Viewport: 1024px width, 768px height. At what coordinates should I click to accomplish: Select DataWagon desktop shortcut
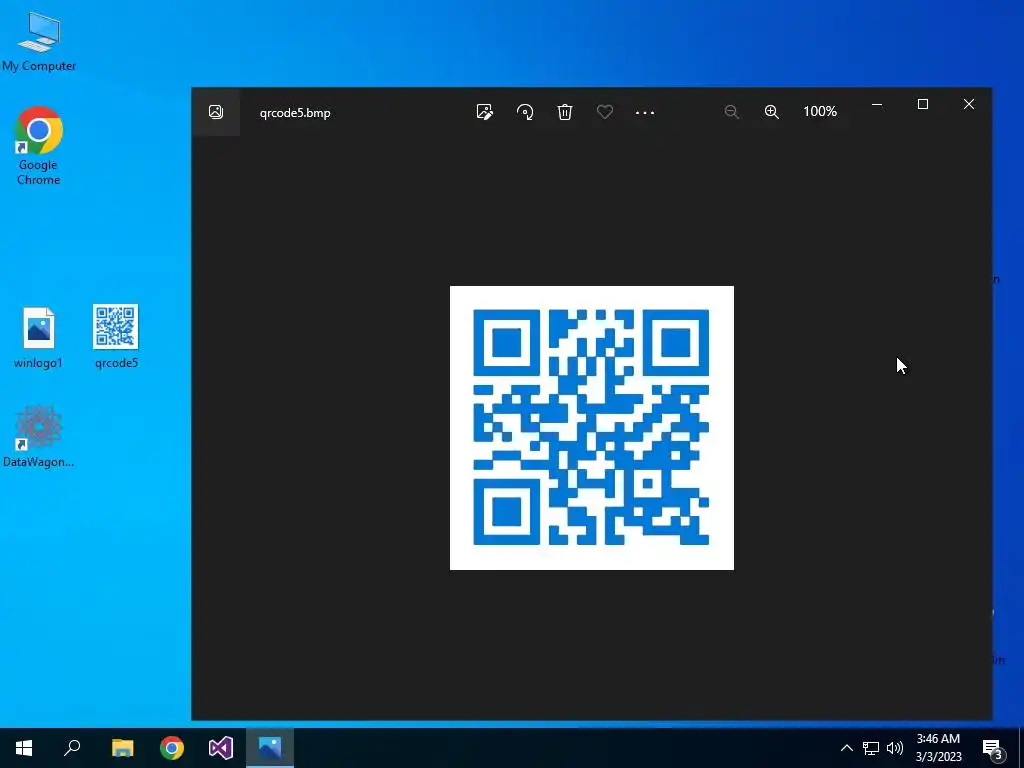click(x=39, y=436)
